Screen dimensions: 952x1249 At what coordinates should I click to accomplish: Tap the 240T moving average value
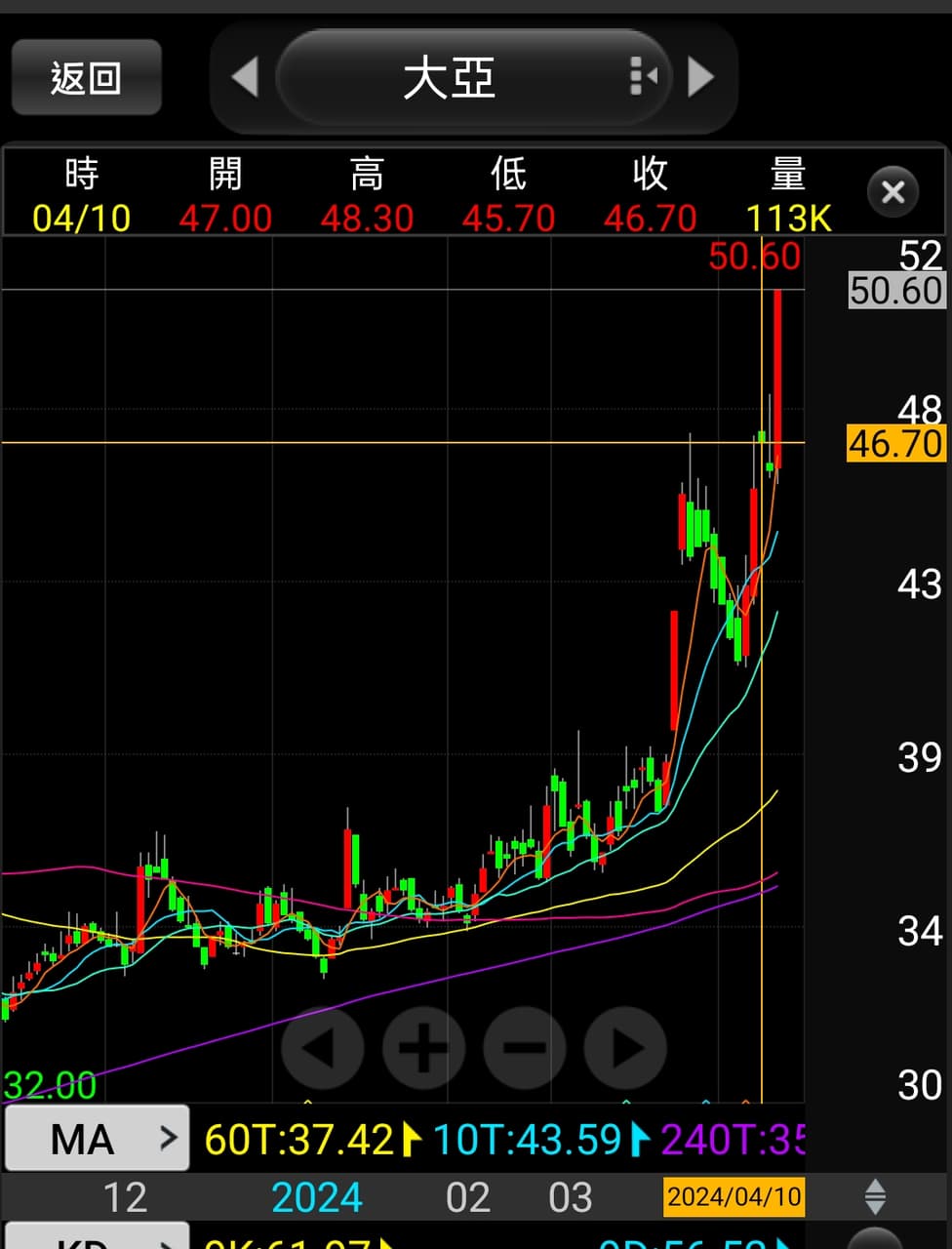tap(733, 1139)
